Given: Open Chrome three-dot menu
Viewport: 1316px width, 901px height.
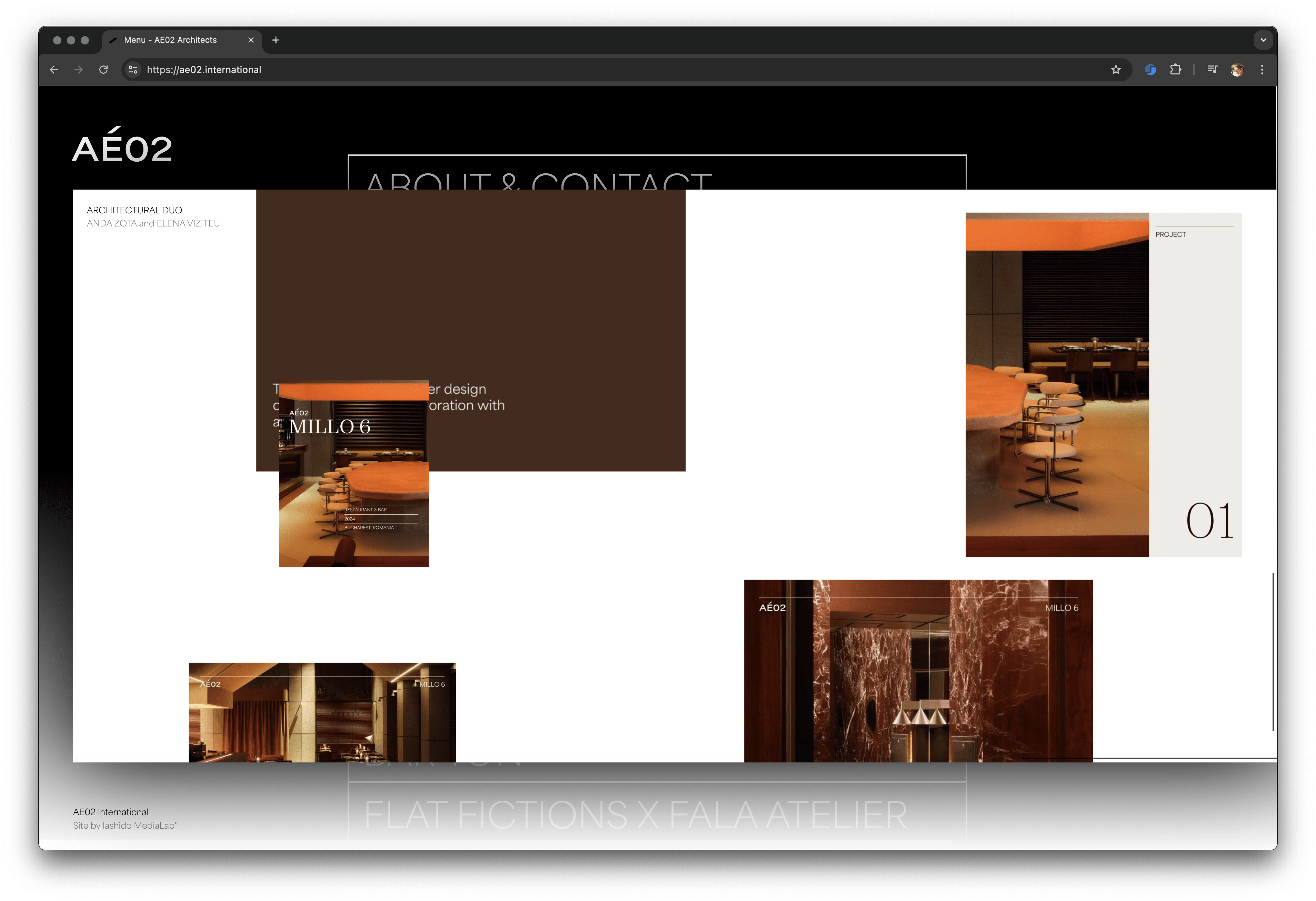Looking at the screenshot, I should pyautogui.click(x=1262, y=70).
